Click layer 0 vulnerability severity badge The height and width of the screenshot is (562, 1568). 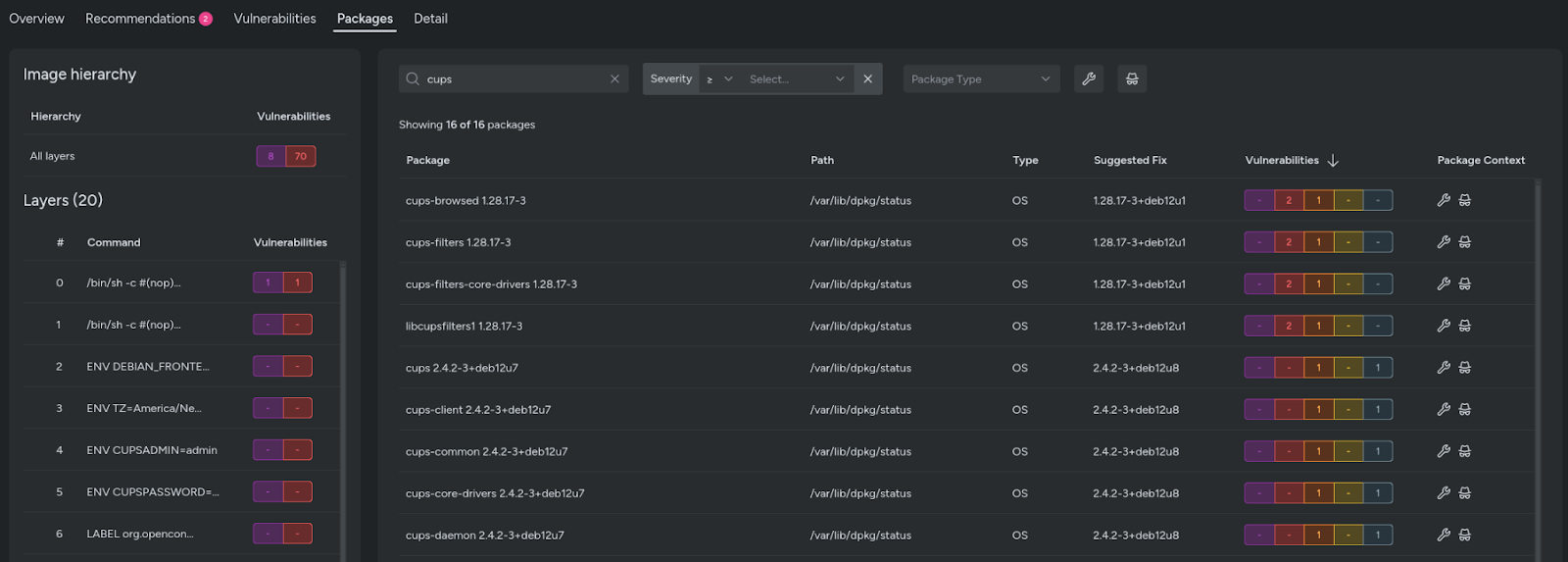pyautogui.click(x=282, y=282)
